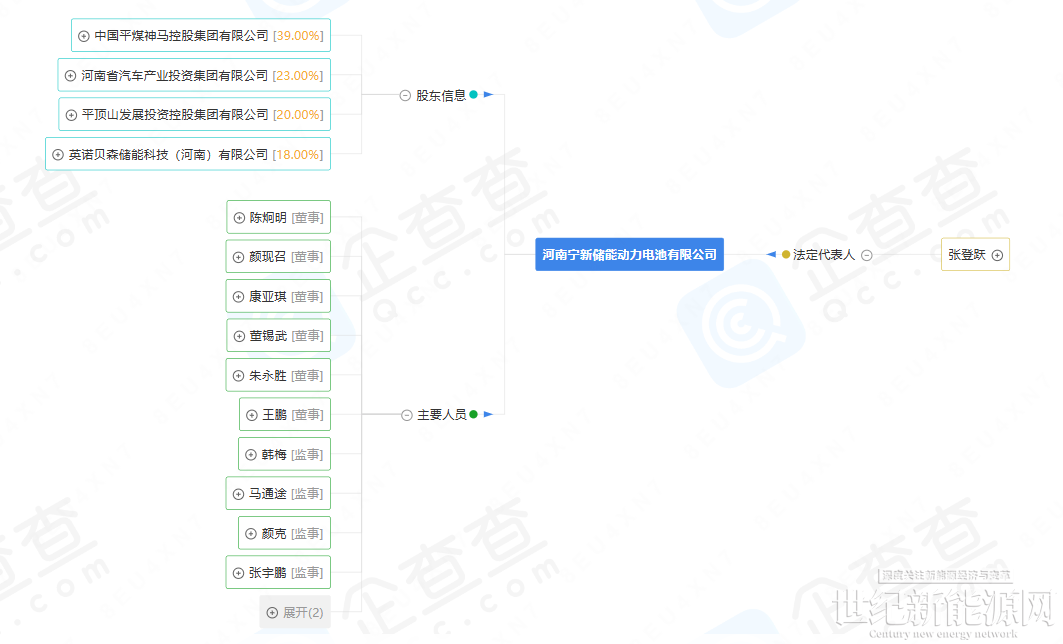The height and width of the screenshot is (644, 1063).
Task: Collapse the 股东信息 branch with minus icon
Action: pos(405,96)
